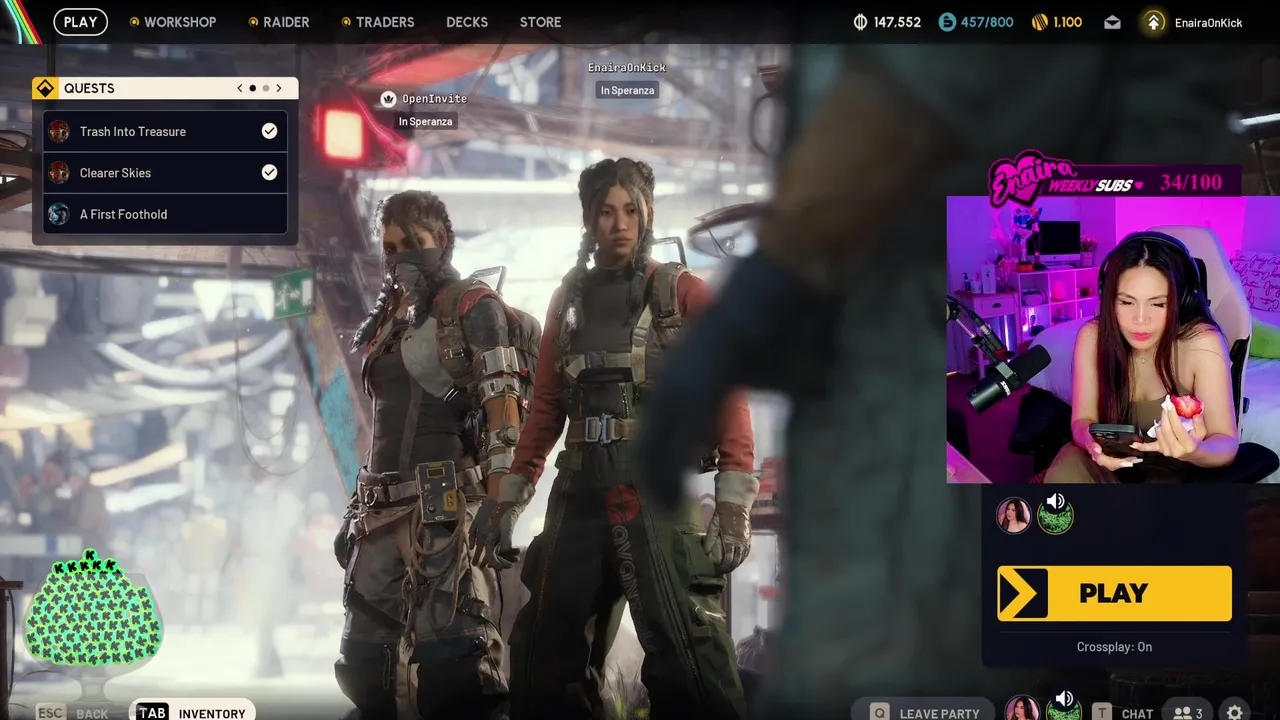Open INVENTORY with the TAB button
Screen dimensions: 1280x720
click(x=192, y=713)
